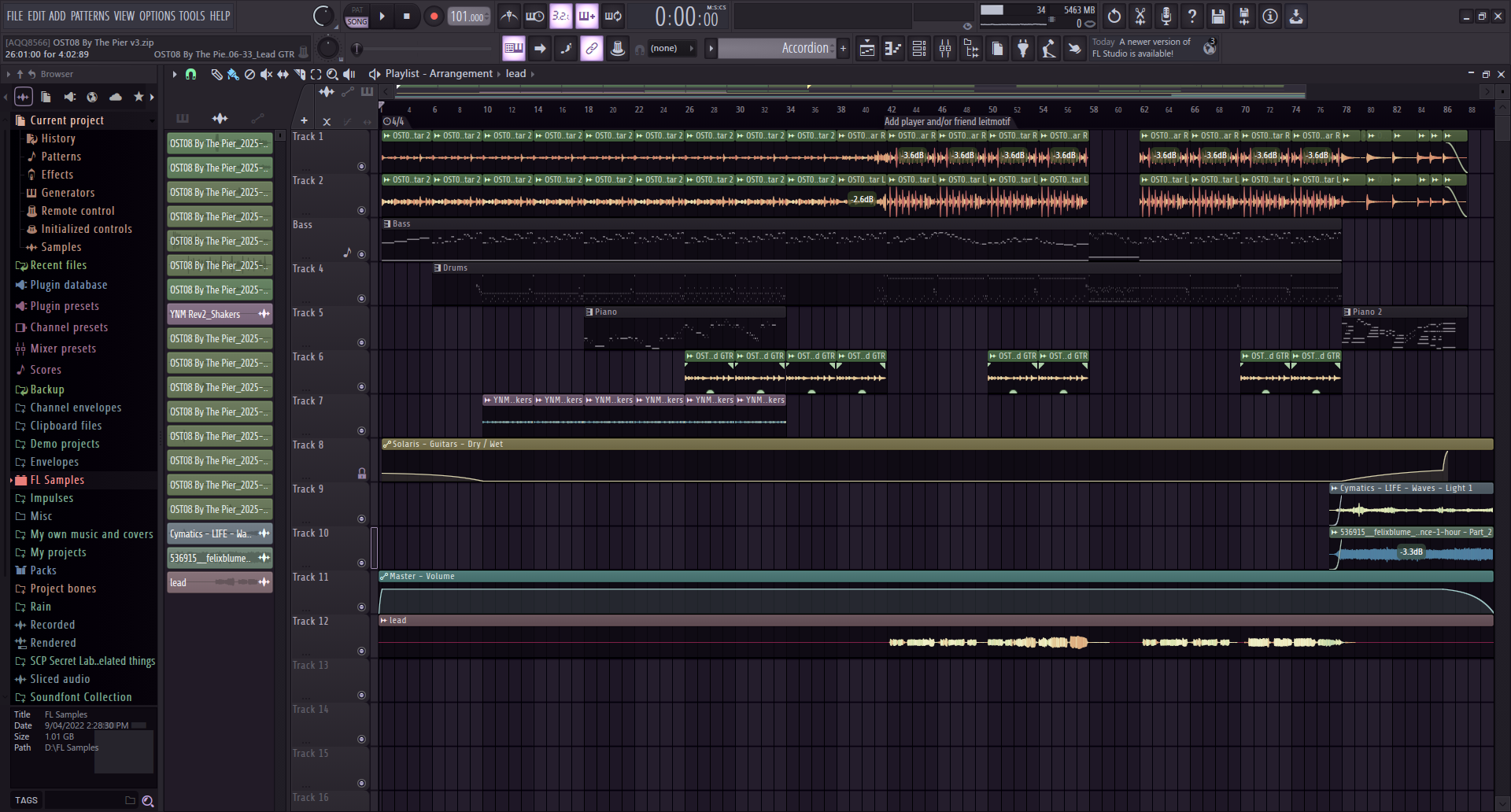Open the snap magnet dropdown
The image size is (1511, 812).
click(x=190, y=74)
